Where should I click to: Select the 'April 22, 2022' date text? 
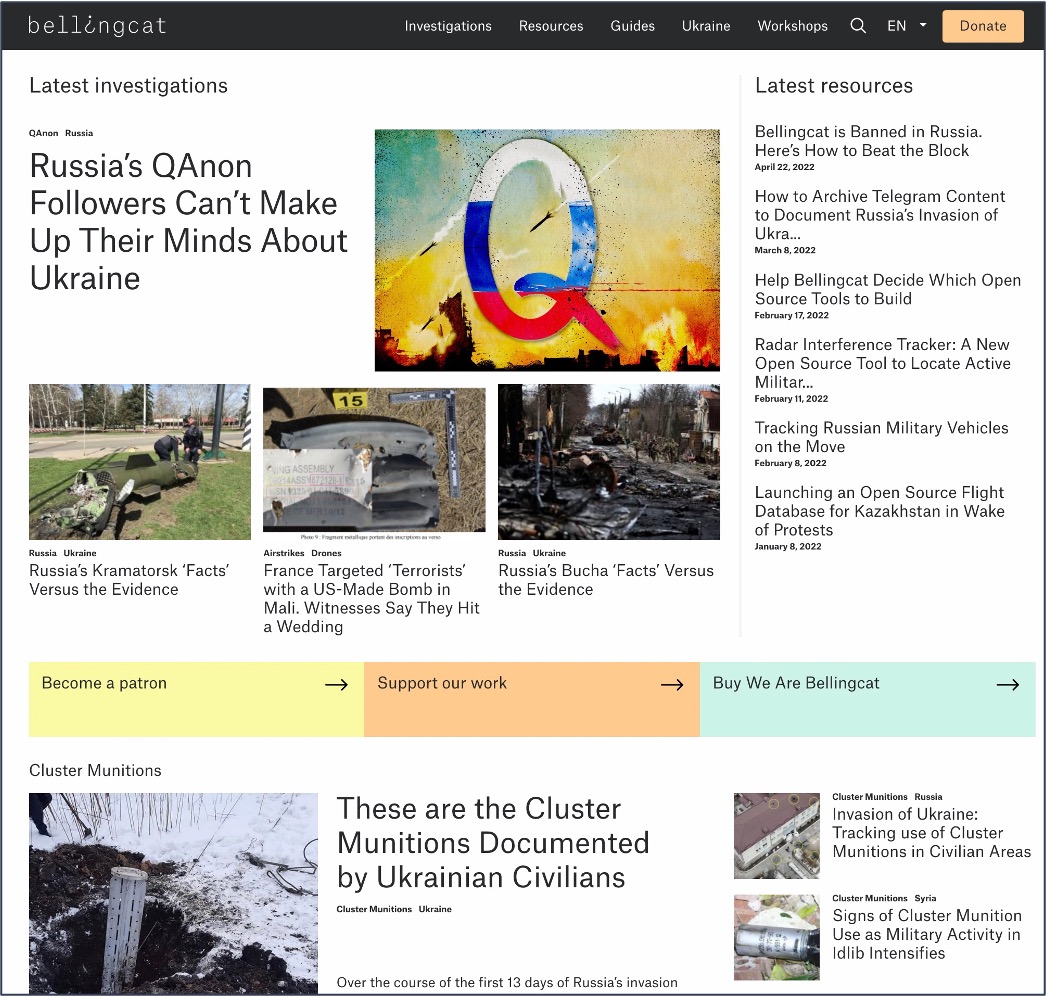pos(784,167)
